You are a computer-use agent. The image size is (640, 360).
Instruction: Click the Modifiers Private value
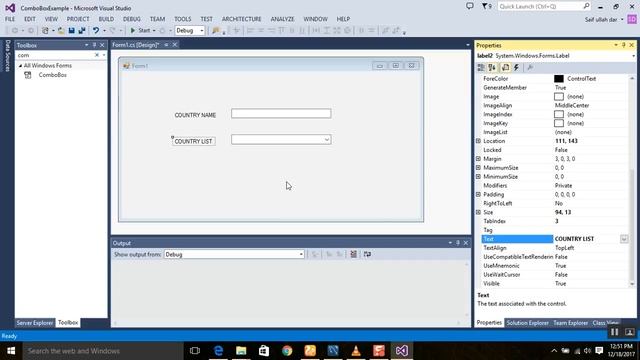563,186
